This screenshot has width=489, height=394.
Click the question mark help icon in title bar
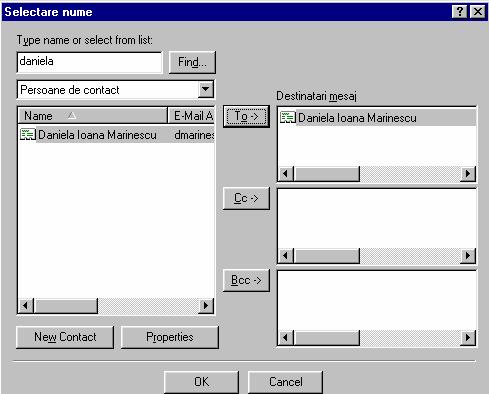coord(460,12)
